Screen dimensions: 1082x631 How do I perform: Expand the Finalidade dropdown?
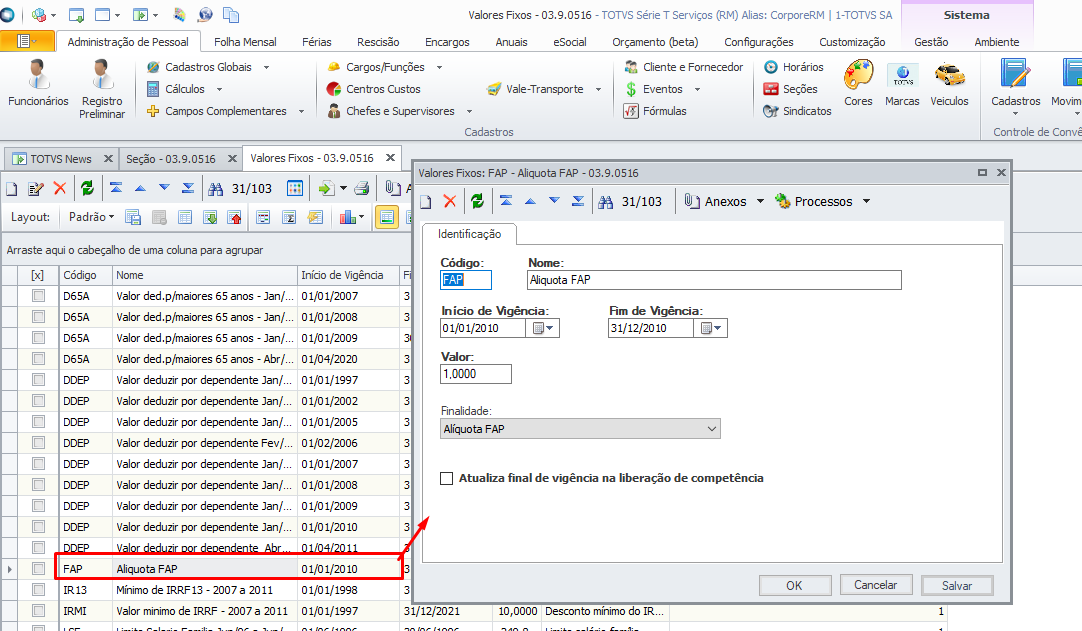[x=711, y=429]
